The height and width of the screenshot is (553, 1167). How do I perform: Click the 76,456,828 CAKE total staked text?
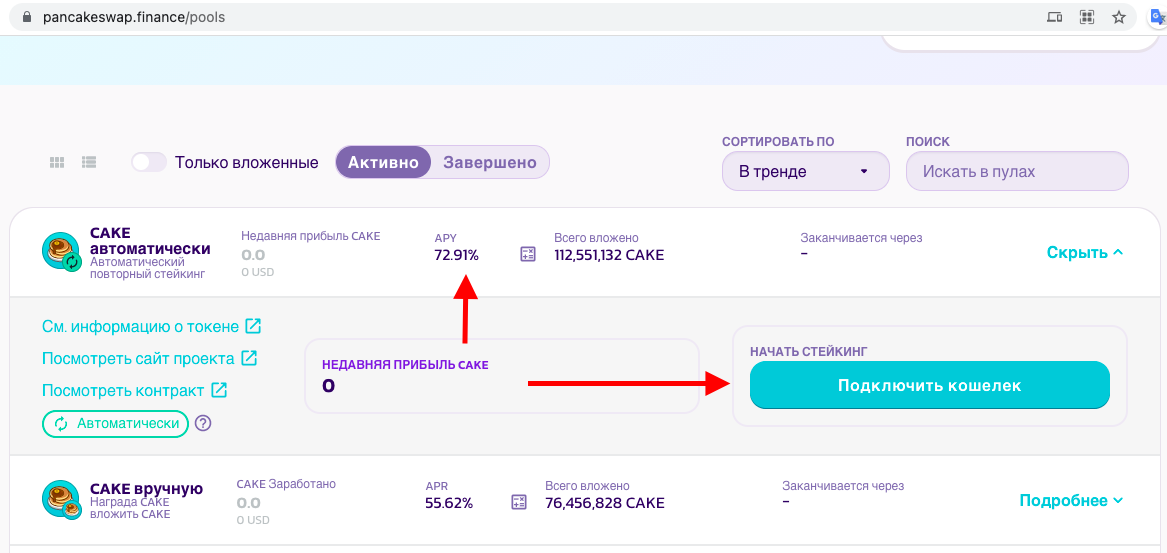(604, 503)
